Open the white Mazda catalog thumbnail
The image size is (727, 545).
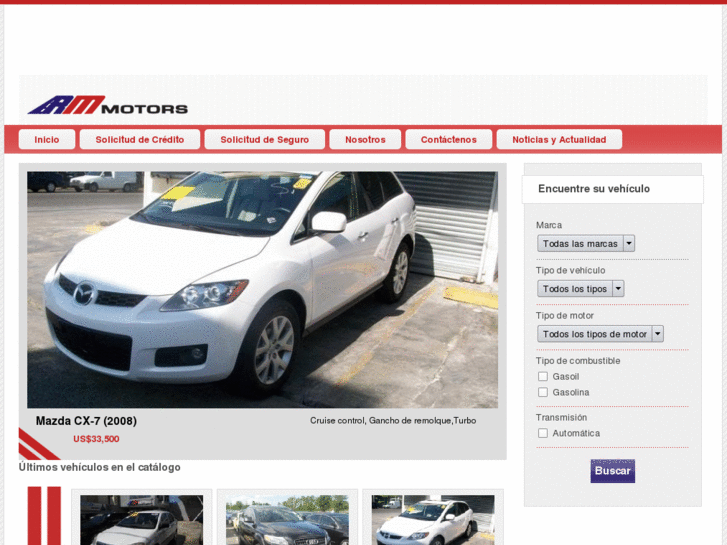point(433,520)
